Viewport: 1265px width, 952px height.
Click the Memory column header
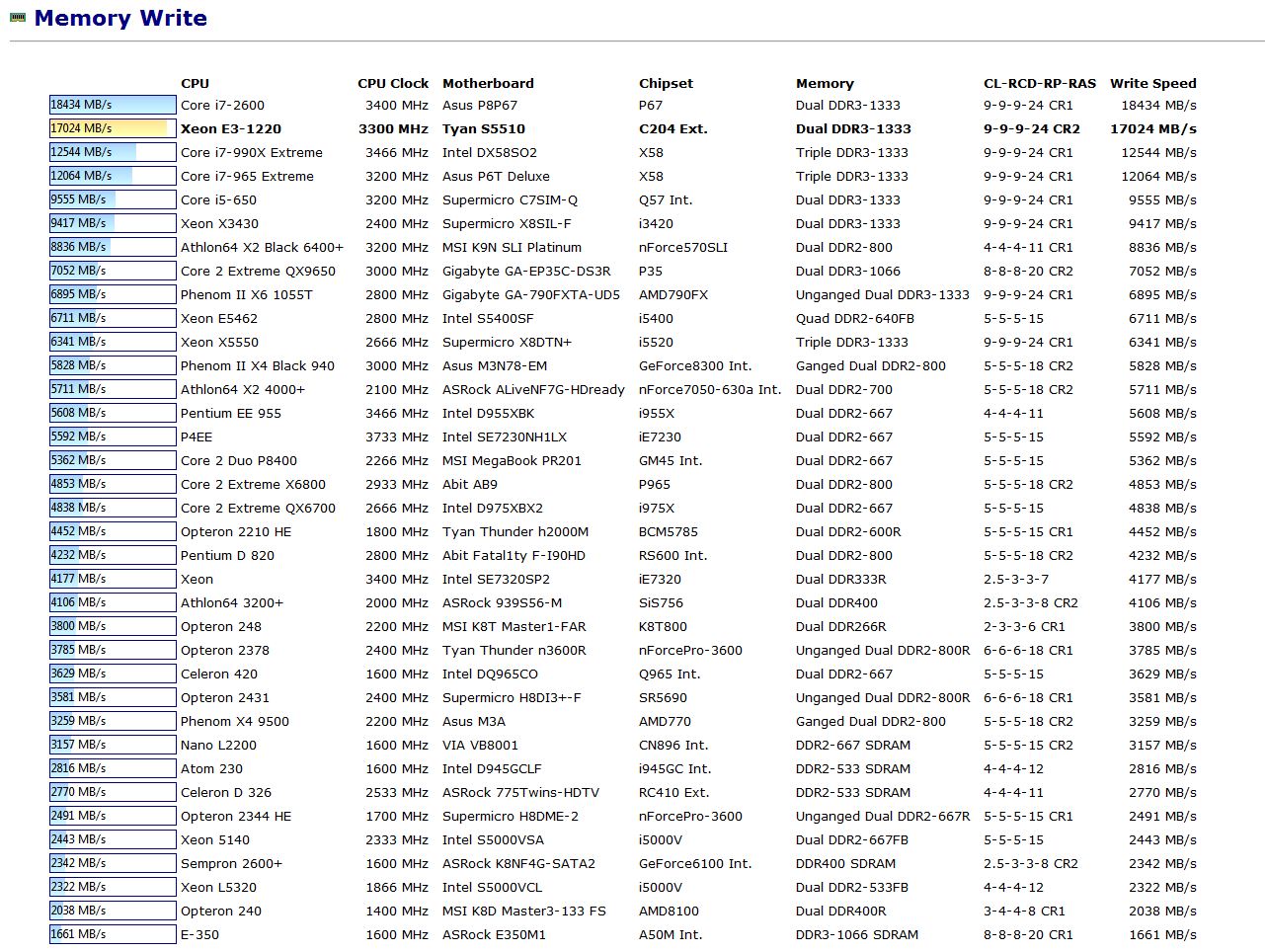click(x=825, y=83)
